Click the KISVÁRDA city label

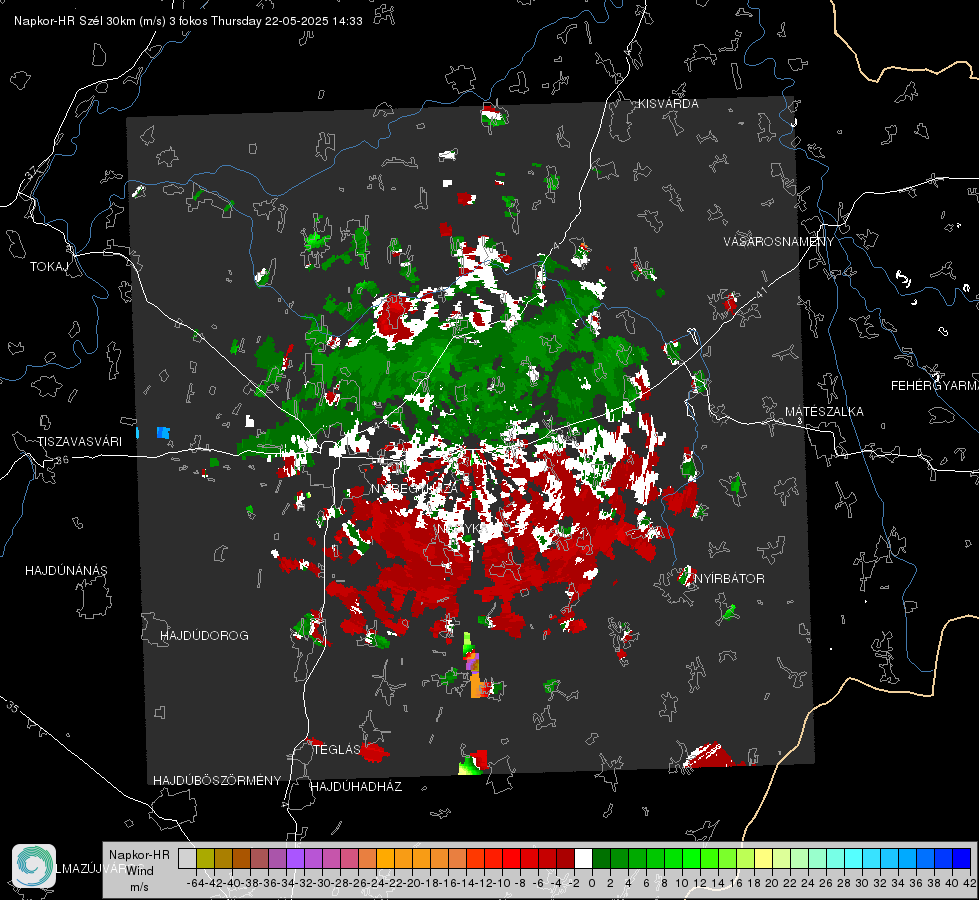point(668,104)
